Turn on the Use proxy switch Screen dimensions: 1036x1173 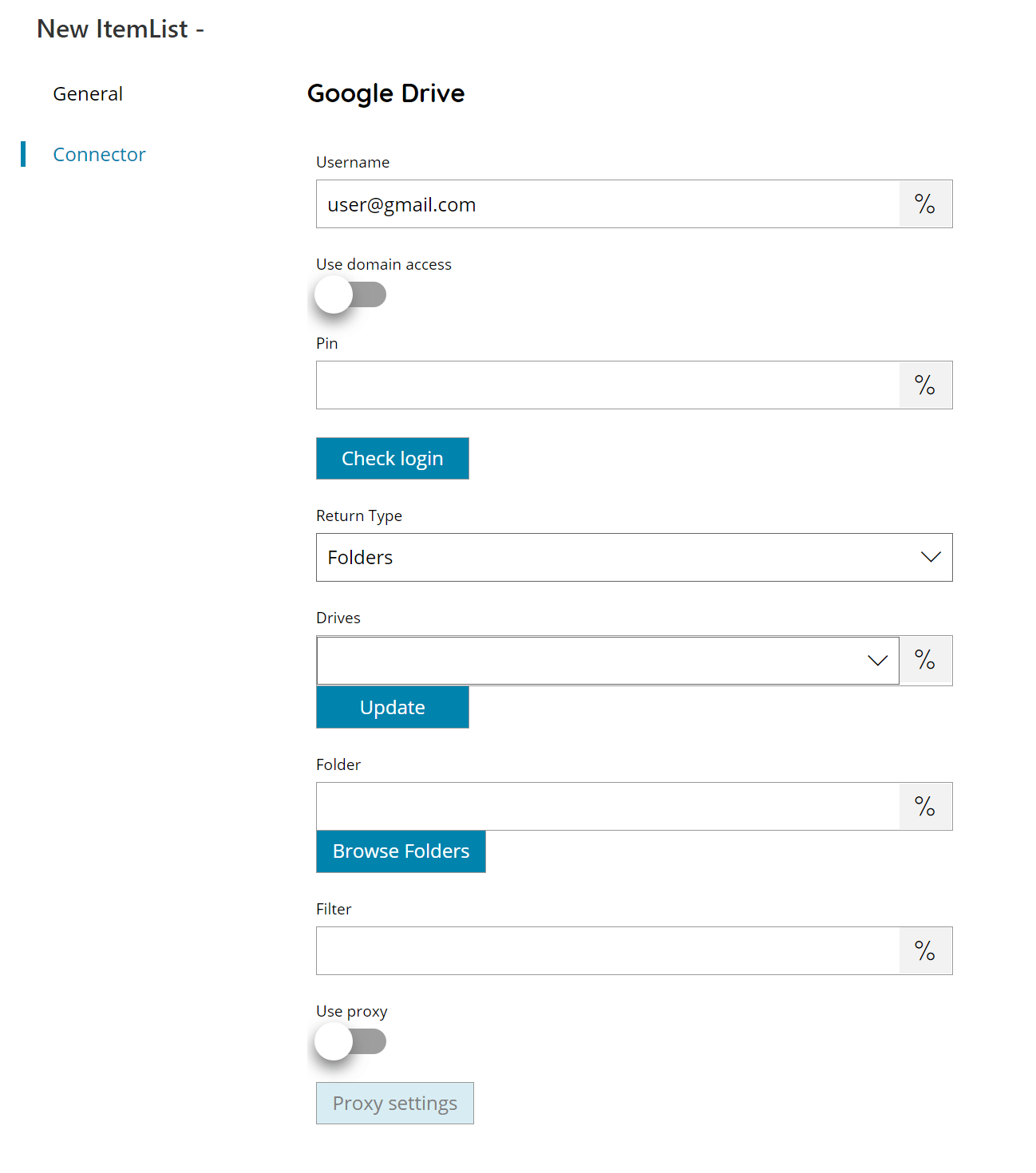point(350,1041)
